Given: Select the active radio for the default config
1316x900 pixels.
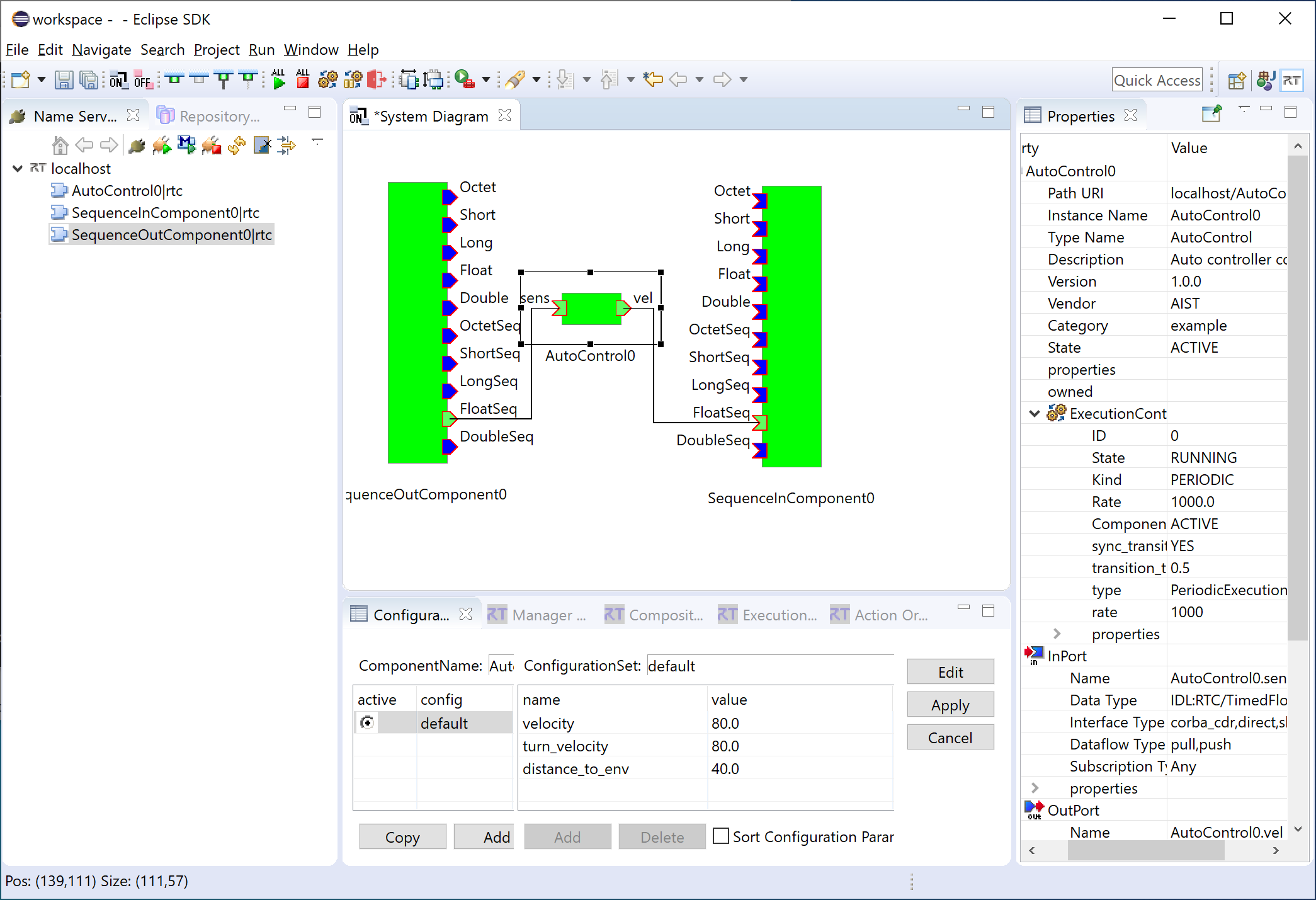Looking at the screenshot, I should [x=367, y=723].
